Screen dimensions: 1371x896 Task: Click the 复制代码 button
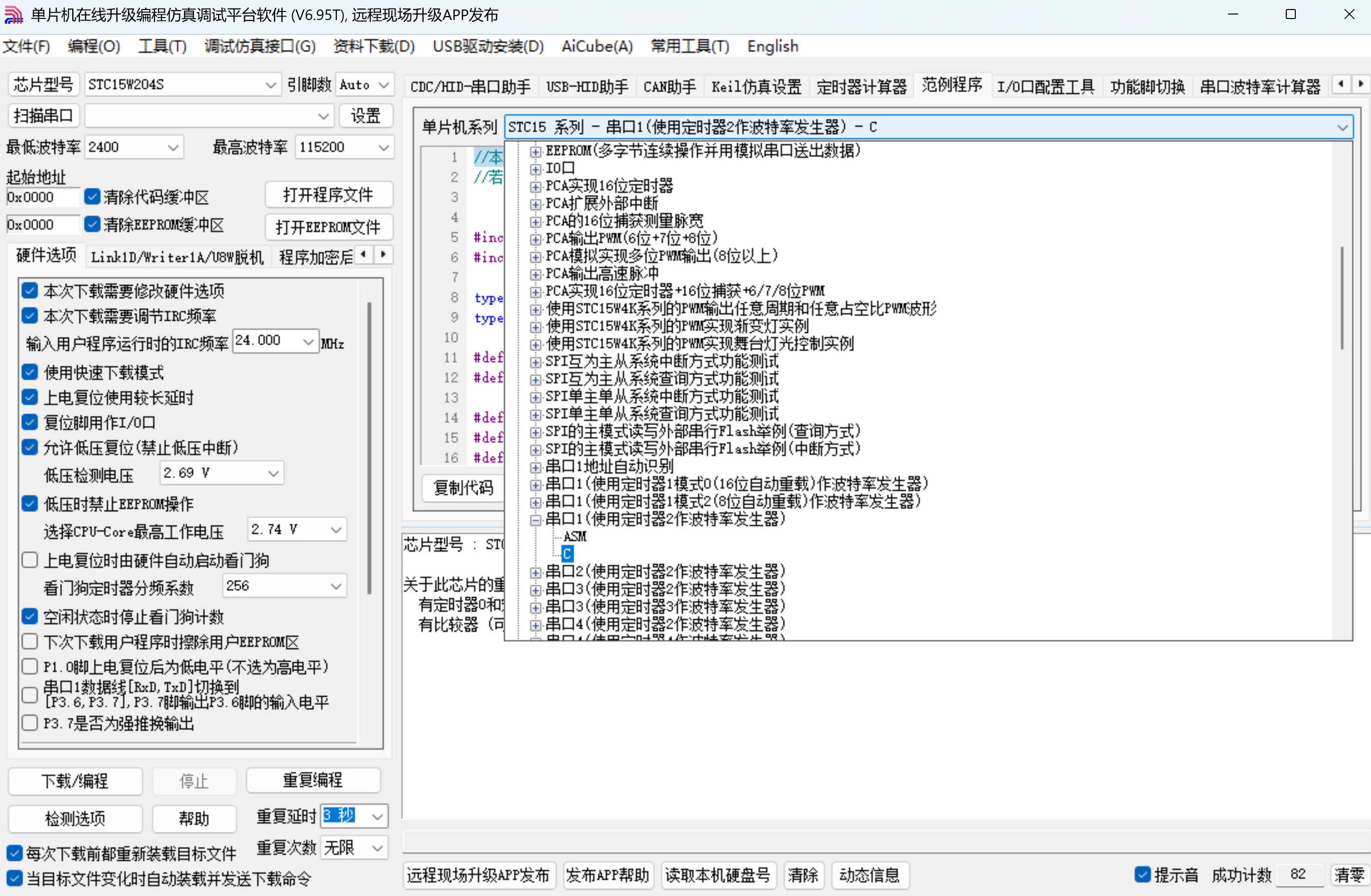tap(463, 488)
